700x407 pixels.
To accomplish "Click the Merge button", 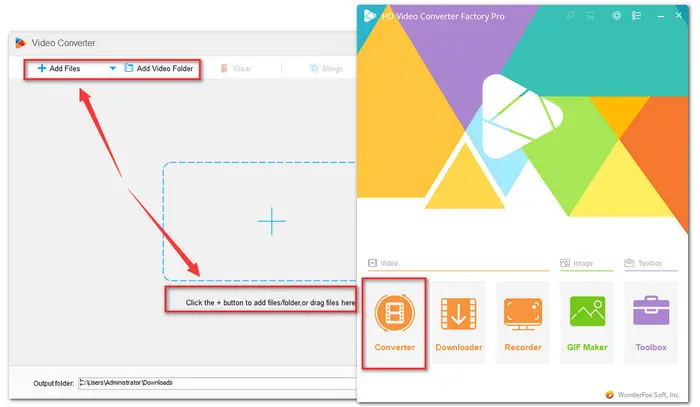I will [x=326, y=68].
